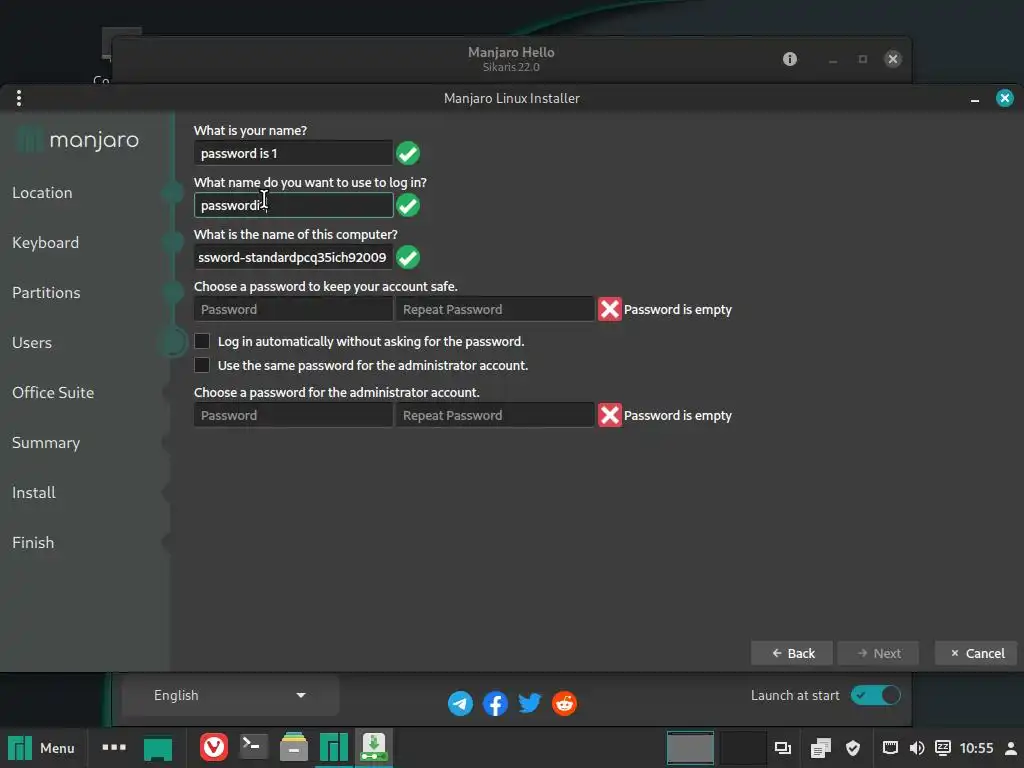Click the user account Password field
The image size is (1024, 768).
click(x=293, y=310)
